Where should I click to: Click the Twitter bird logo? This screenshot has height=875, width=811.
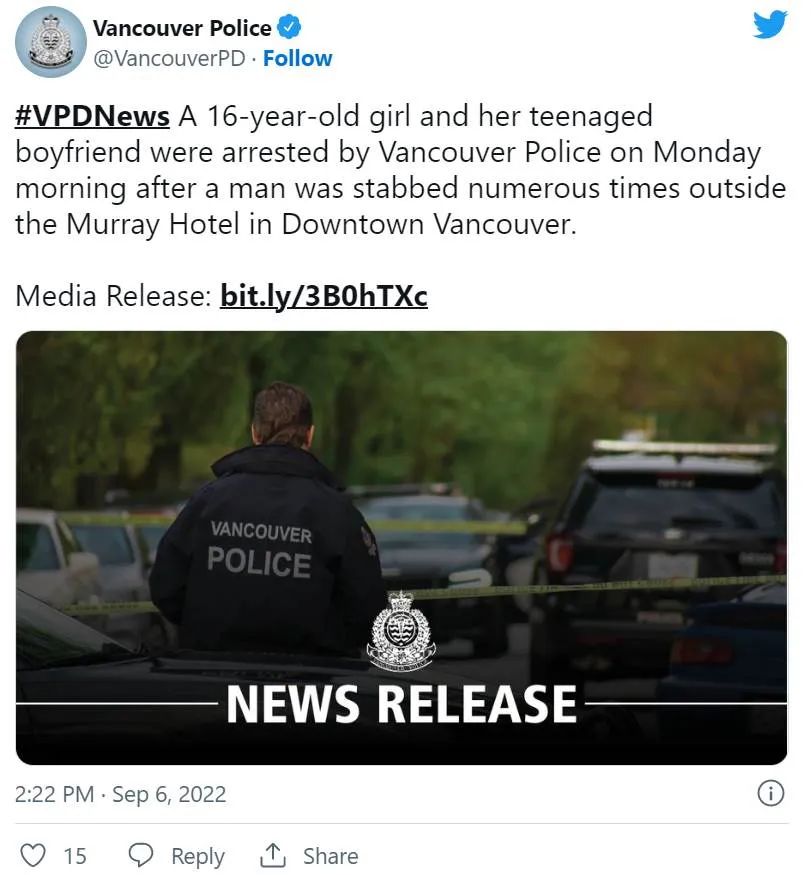tap(770, 25)
